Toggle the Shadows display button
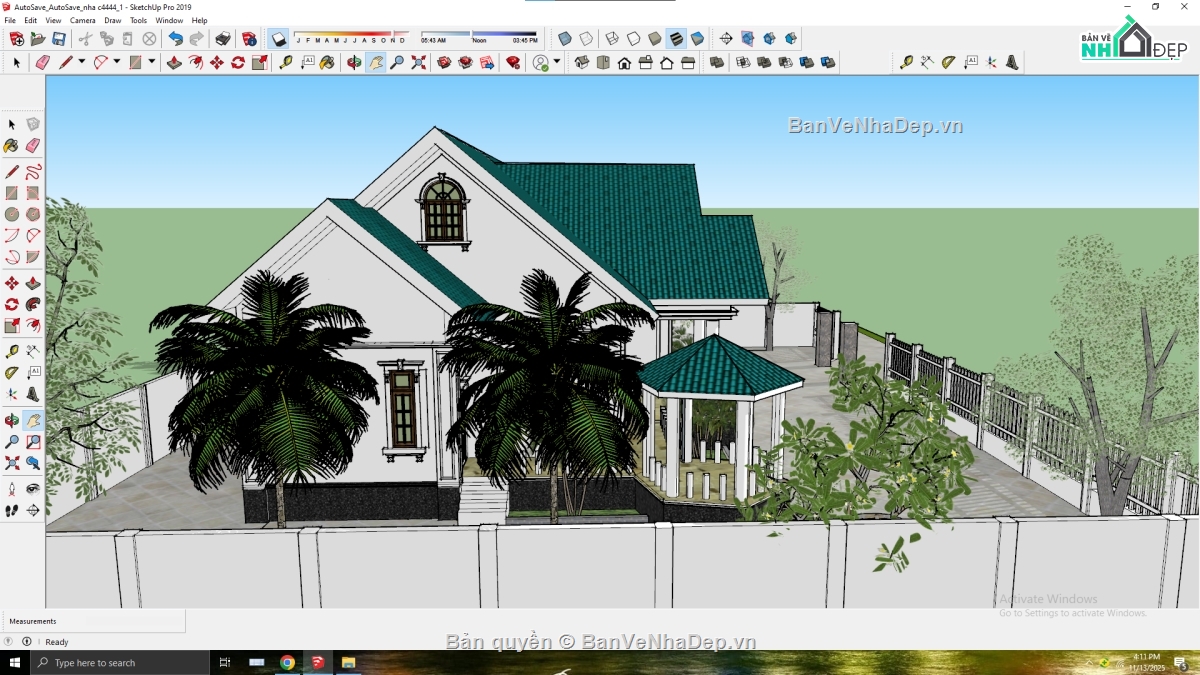 click(279, 39)
